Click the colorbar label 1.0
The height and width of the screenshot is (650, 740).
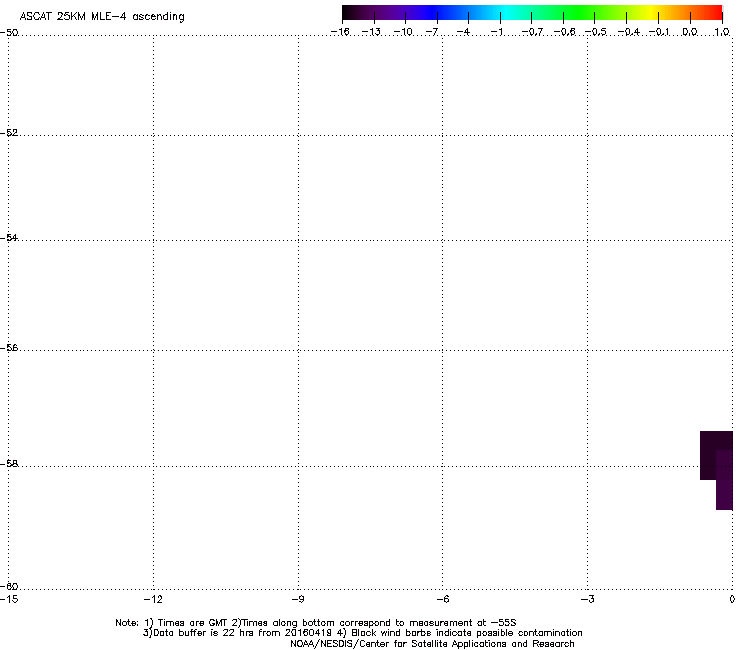point(722,32)
